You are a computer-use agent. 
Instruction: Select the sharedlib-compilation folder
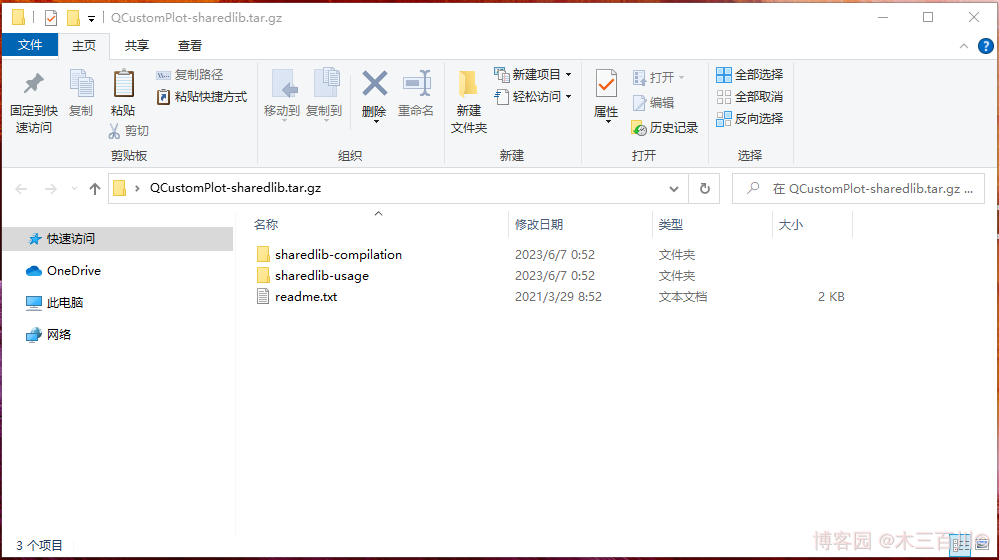tap(338, 255)
